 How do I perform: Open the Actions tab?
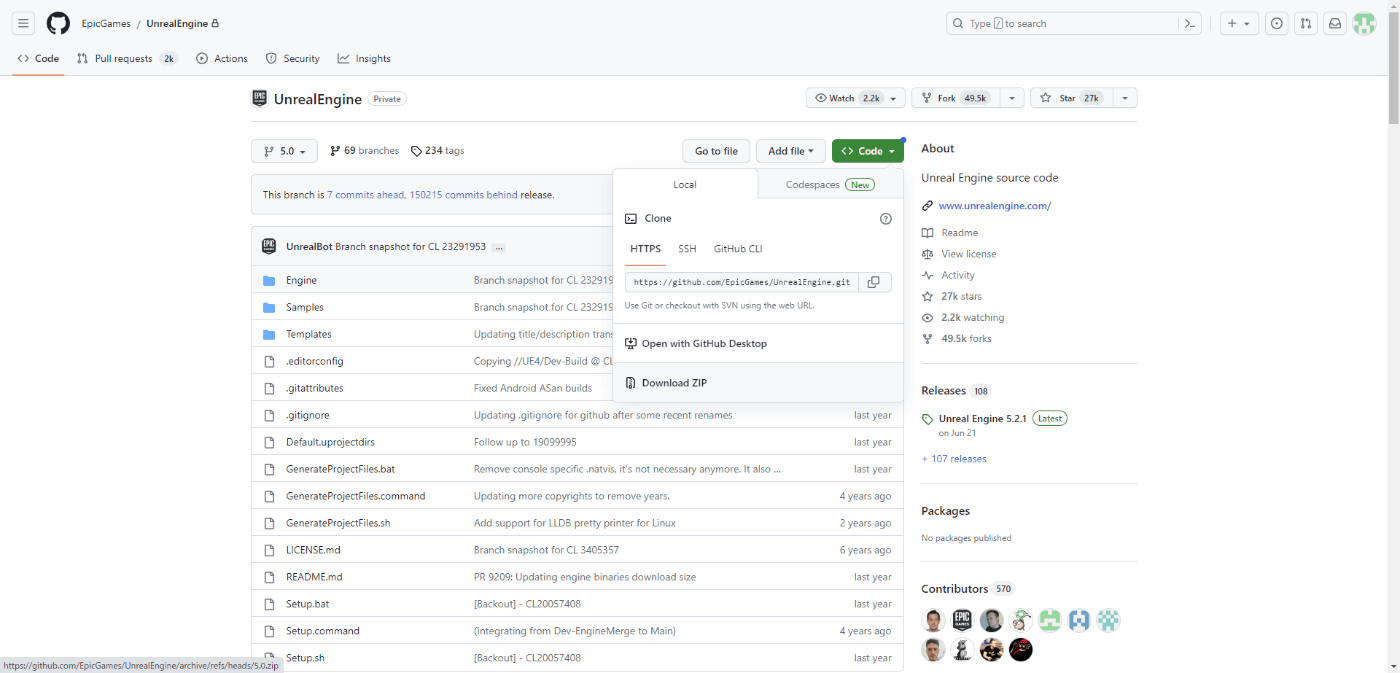pyautogui.click(x=222, y=58)
